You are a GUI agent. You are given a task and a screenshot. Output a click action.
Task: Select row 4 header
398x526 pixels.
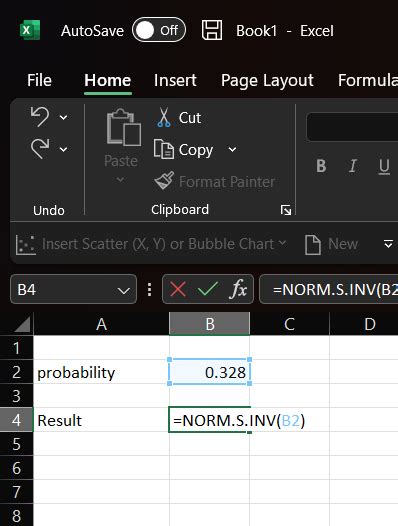[16, 420]
